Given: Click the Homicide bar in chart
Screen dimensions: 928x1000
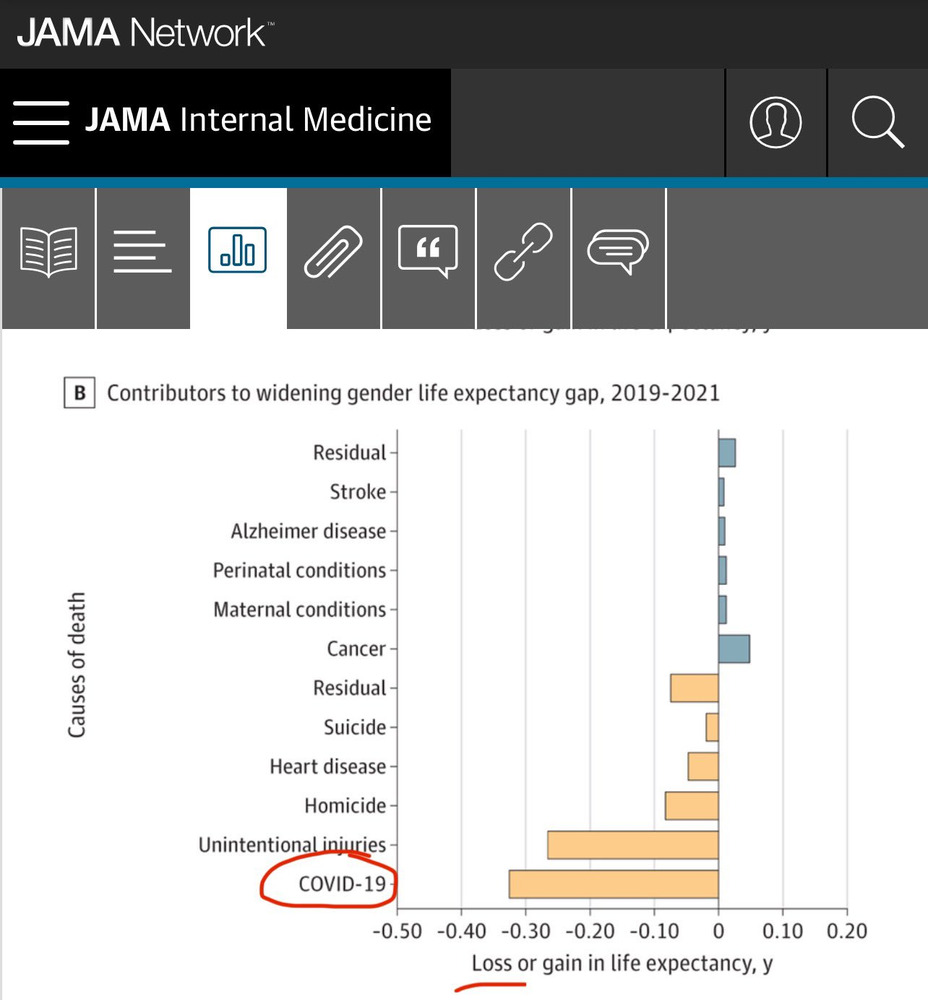Looking at the screenshot, I should tap(692, 805).
